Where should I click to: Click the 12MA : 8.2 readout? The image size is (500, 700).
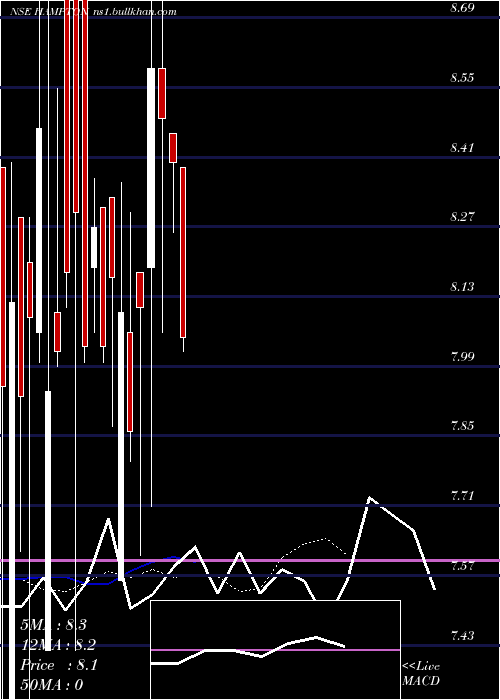(58, 645)
